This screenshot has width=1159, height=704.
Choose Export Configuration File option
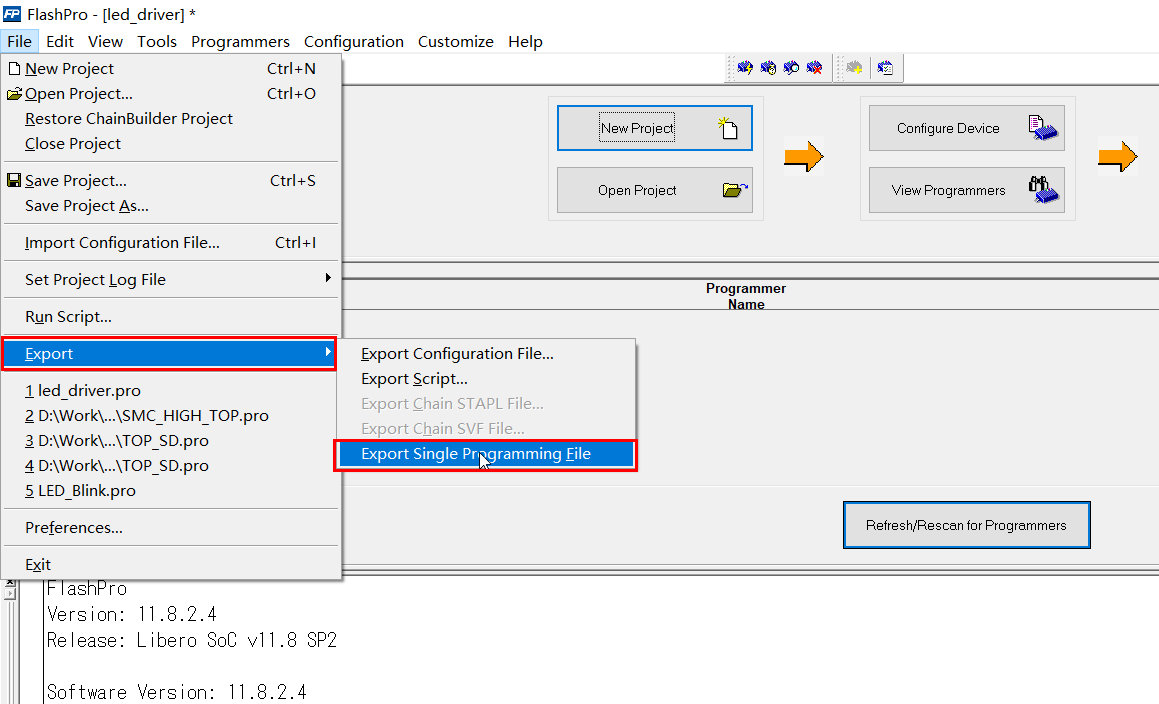tap(457, 353)
